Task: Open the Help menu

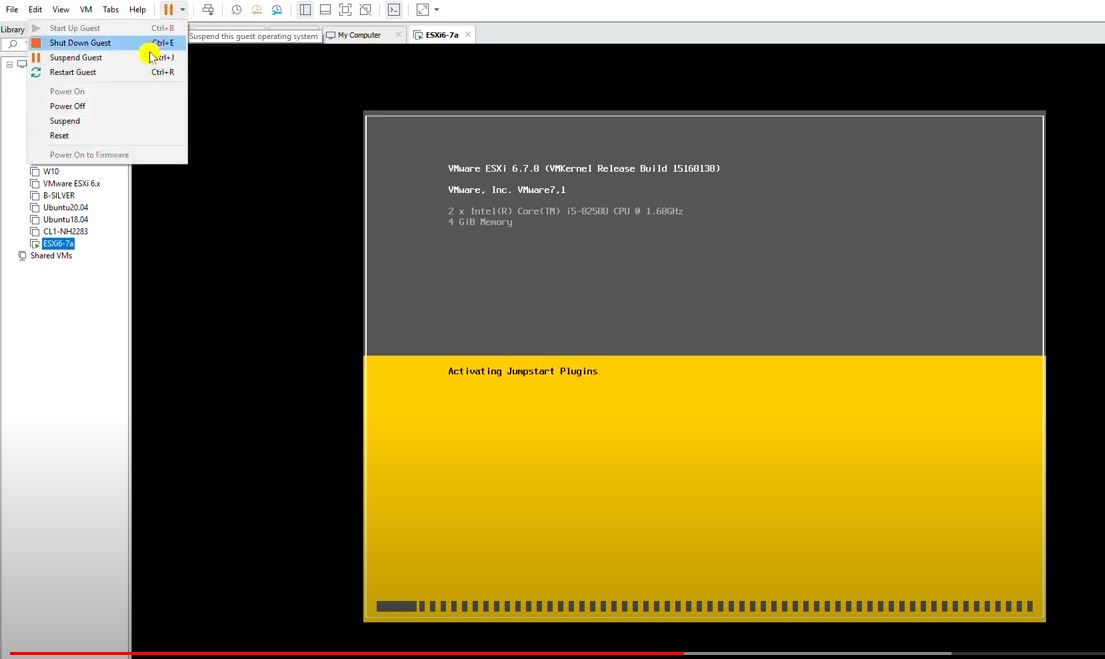Action: pos(137,10)
